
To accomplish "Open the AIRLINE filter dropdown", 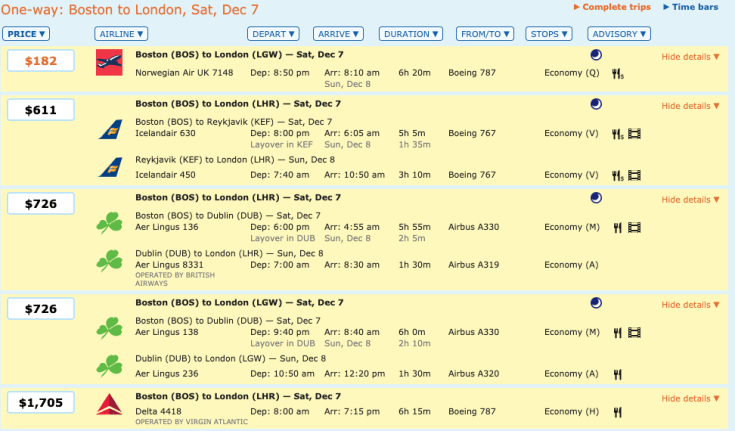I will (121, 34).
